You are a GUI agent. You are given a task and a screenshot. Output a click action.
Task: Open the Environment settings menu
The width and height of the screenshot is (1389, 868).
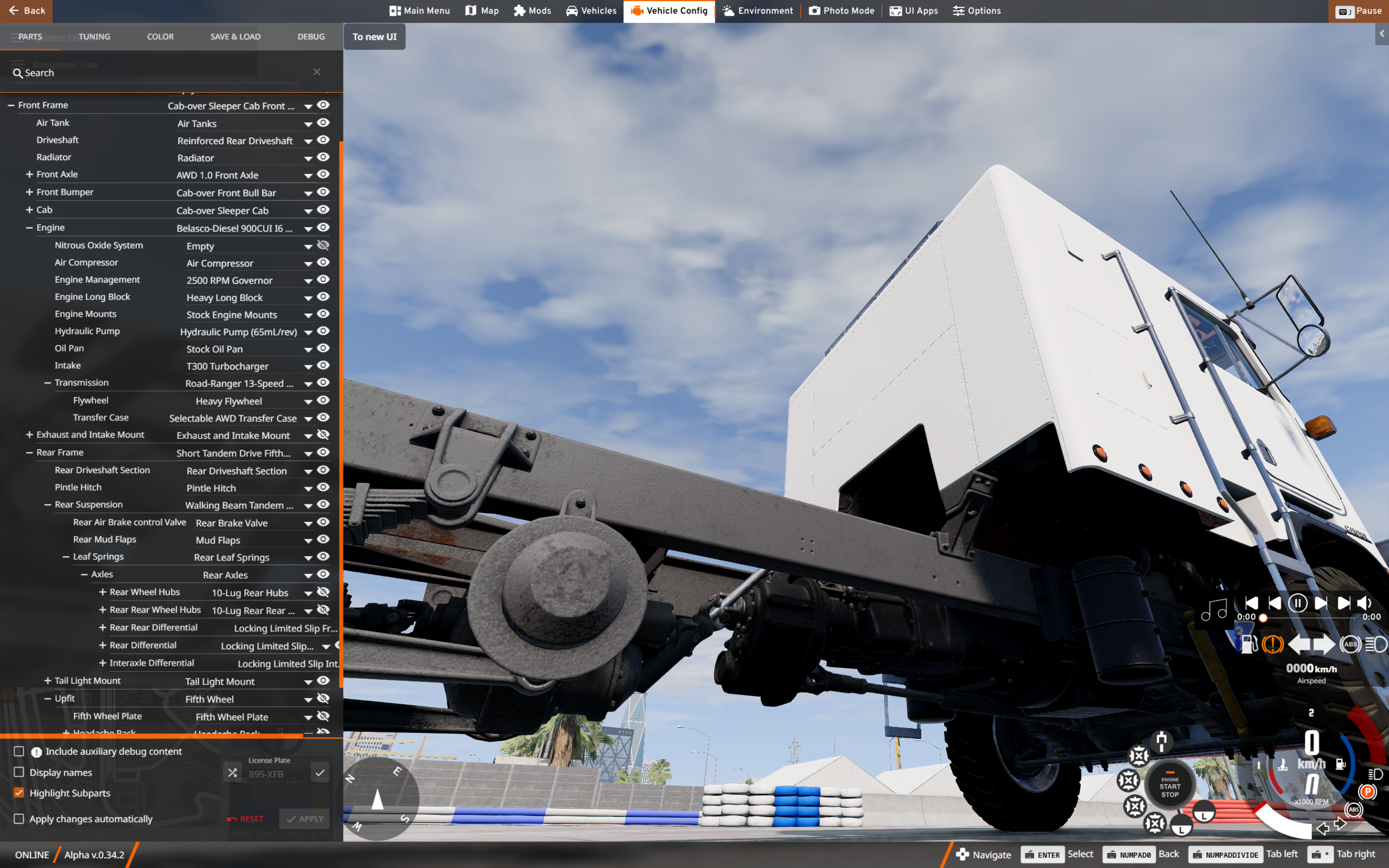[757, 11]
